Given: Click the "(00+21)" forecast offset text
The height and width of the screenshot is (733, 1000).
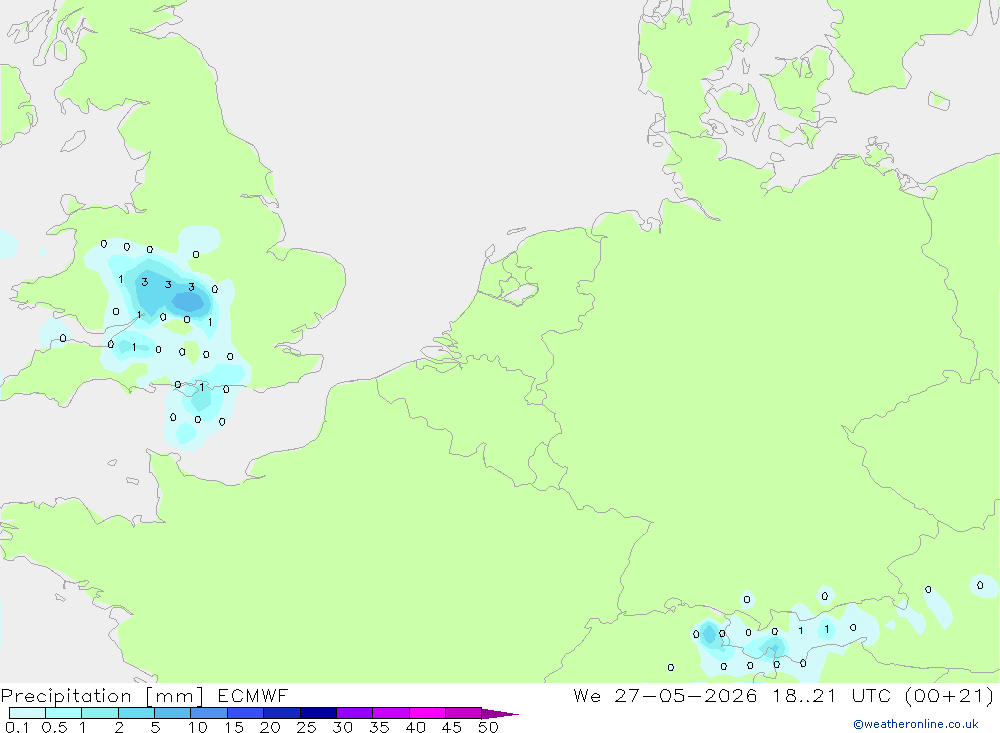Looking at the screenshot, I should (x=949, y=695).
